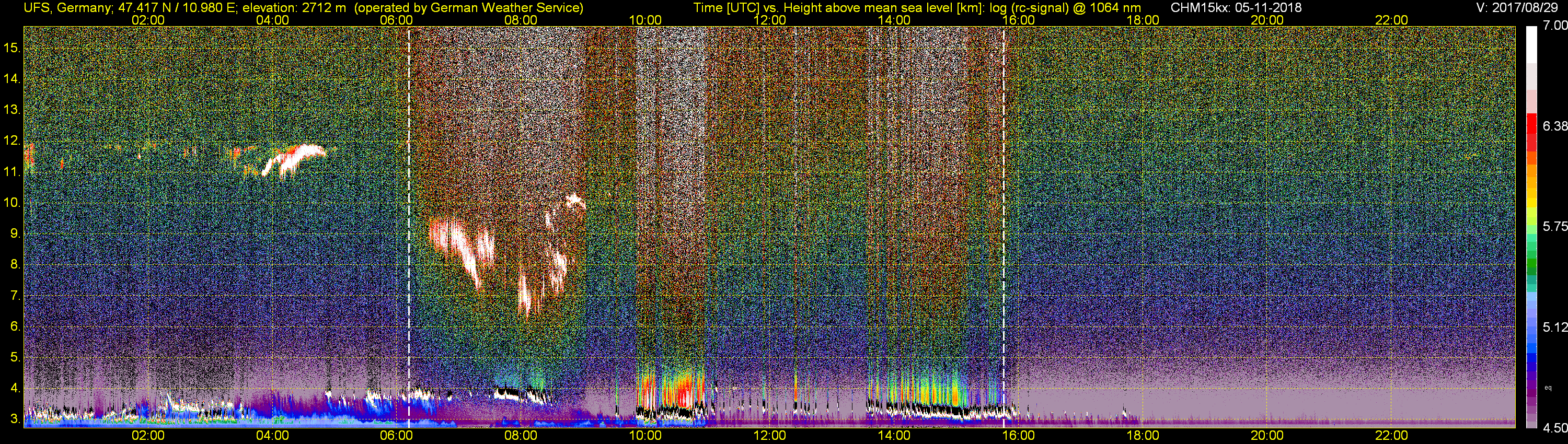Click the 'elevation: 2712 m' text
The image size is (1568, 444).
click(294, 8)
